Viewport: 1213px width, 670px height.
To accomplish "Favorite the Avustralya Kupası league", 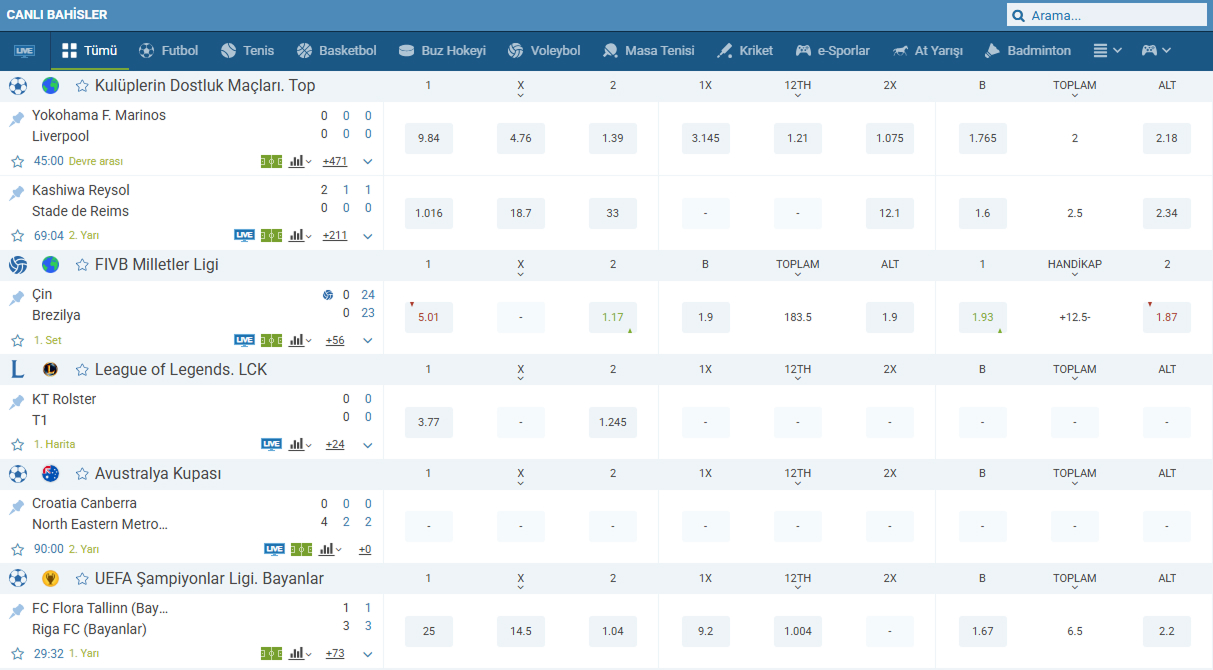I will [x=82, y=474].
